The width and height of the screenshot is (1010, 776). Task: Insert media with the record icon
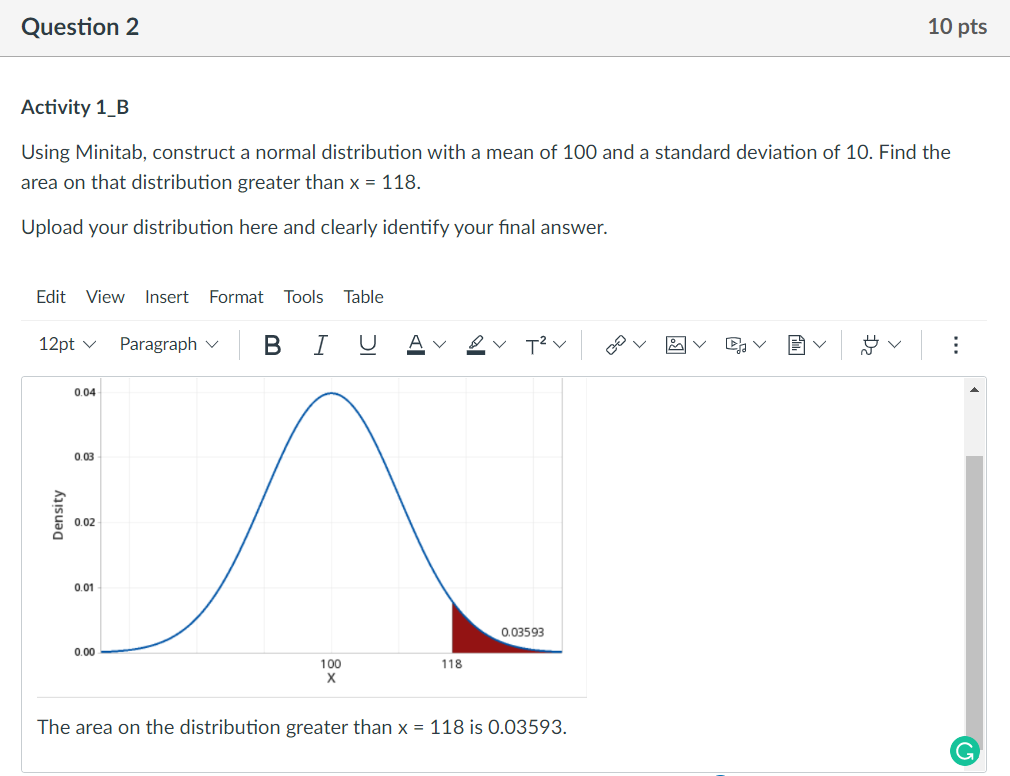[x=738, y=345]
